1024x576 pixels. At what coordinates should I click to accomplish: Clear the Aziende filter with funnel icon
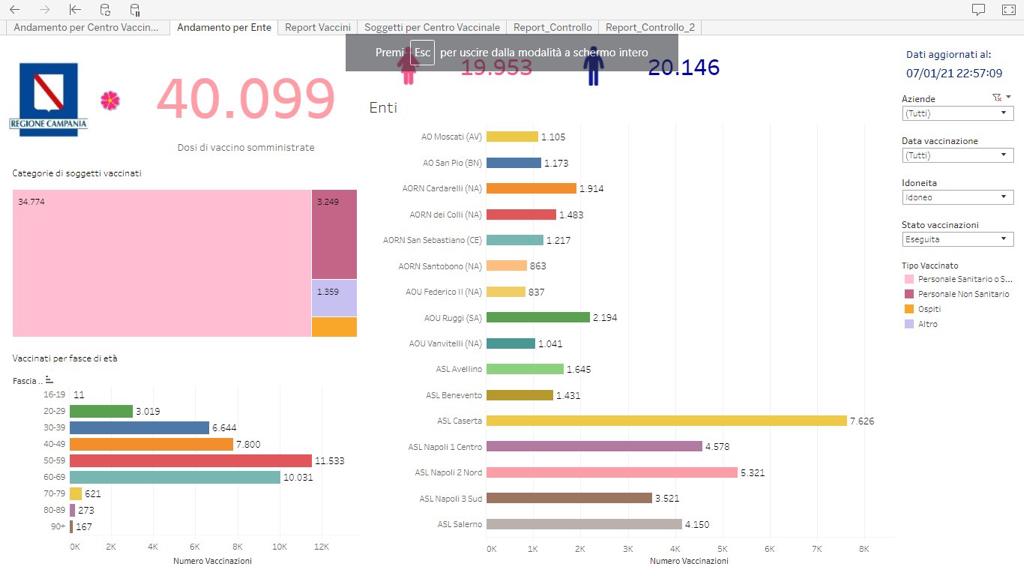[x=996, y=98]
